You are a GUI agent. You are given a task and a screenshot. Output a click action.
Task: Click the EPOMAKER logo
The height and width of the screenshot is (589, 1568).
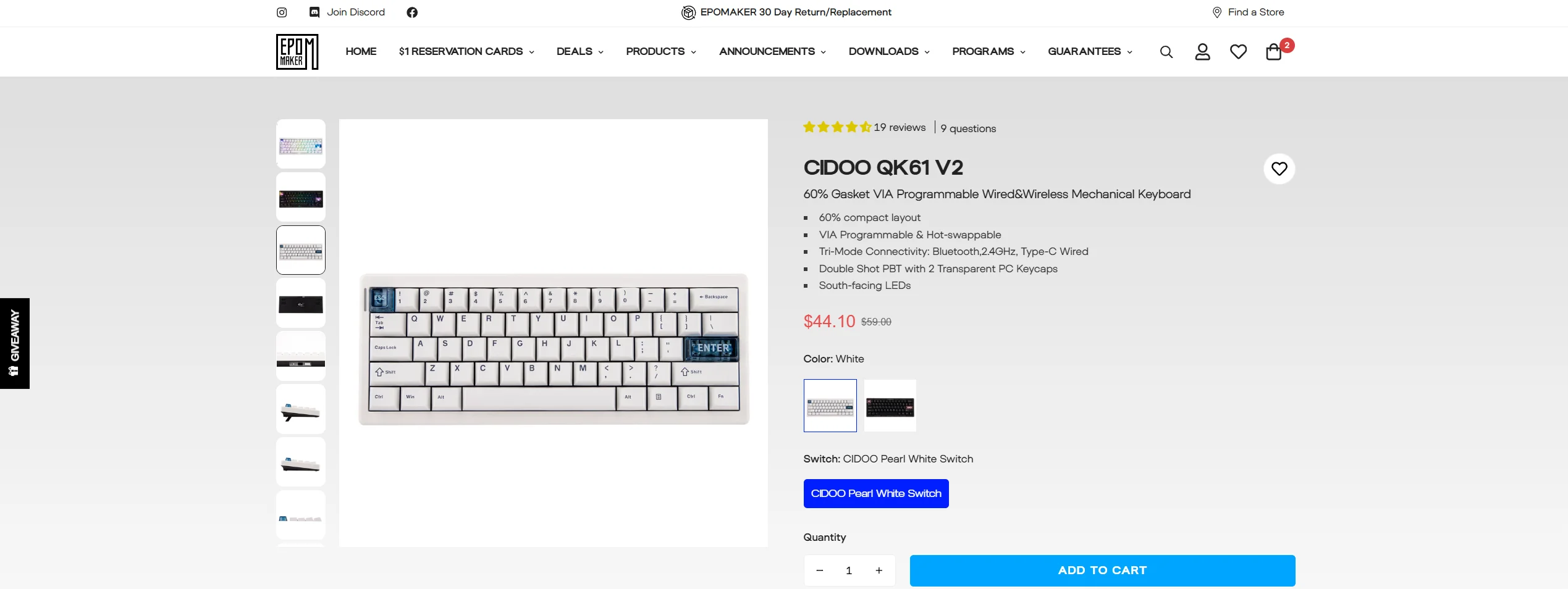(297, 52)
